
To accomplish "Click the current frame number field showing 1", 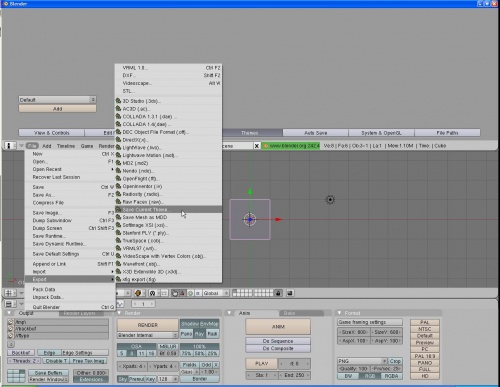I will 143,304.
